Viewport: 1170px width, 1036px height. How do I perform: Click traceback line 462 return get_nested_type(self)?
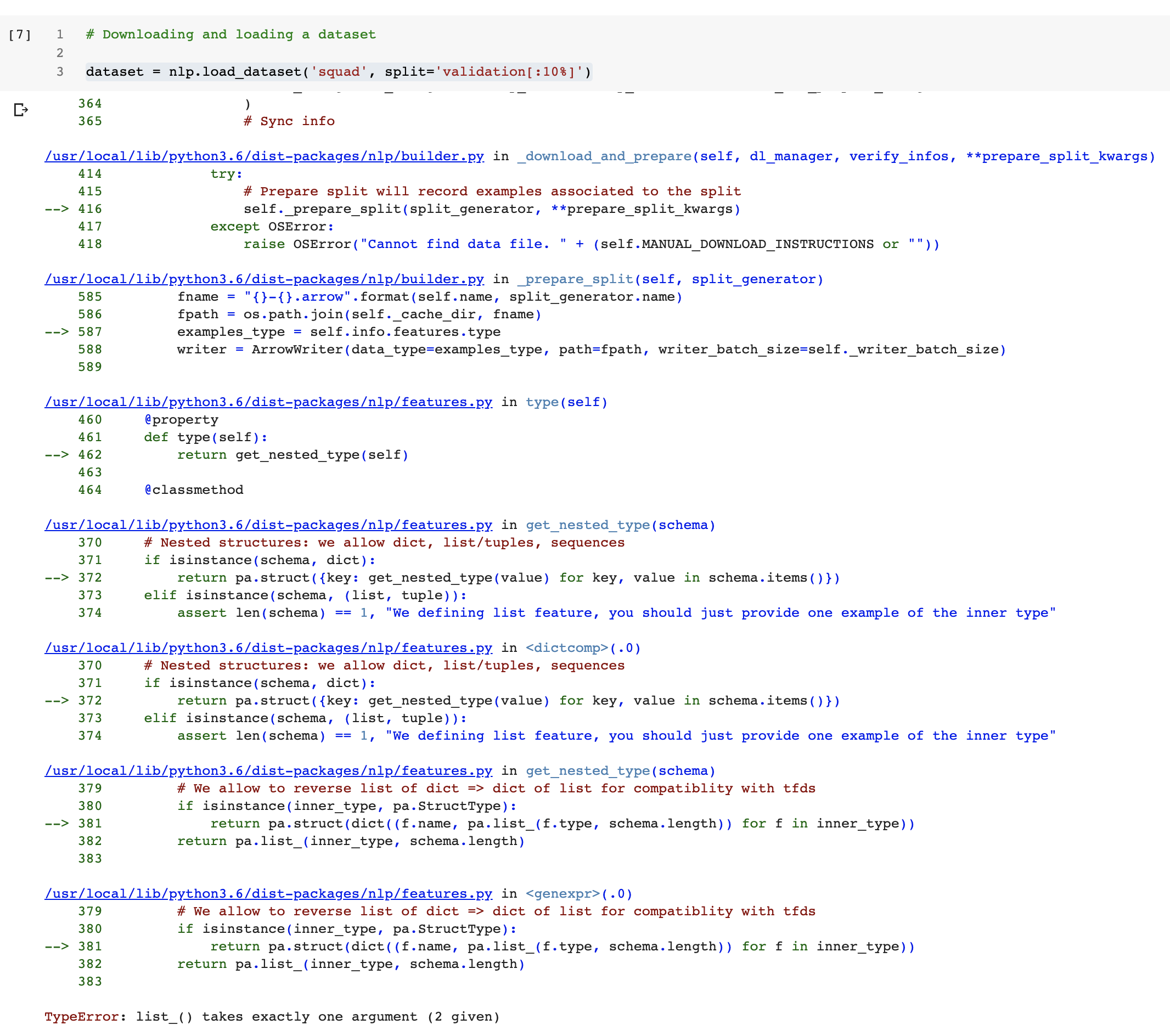pos(292,455)
